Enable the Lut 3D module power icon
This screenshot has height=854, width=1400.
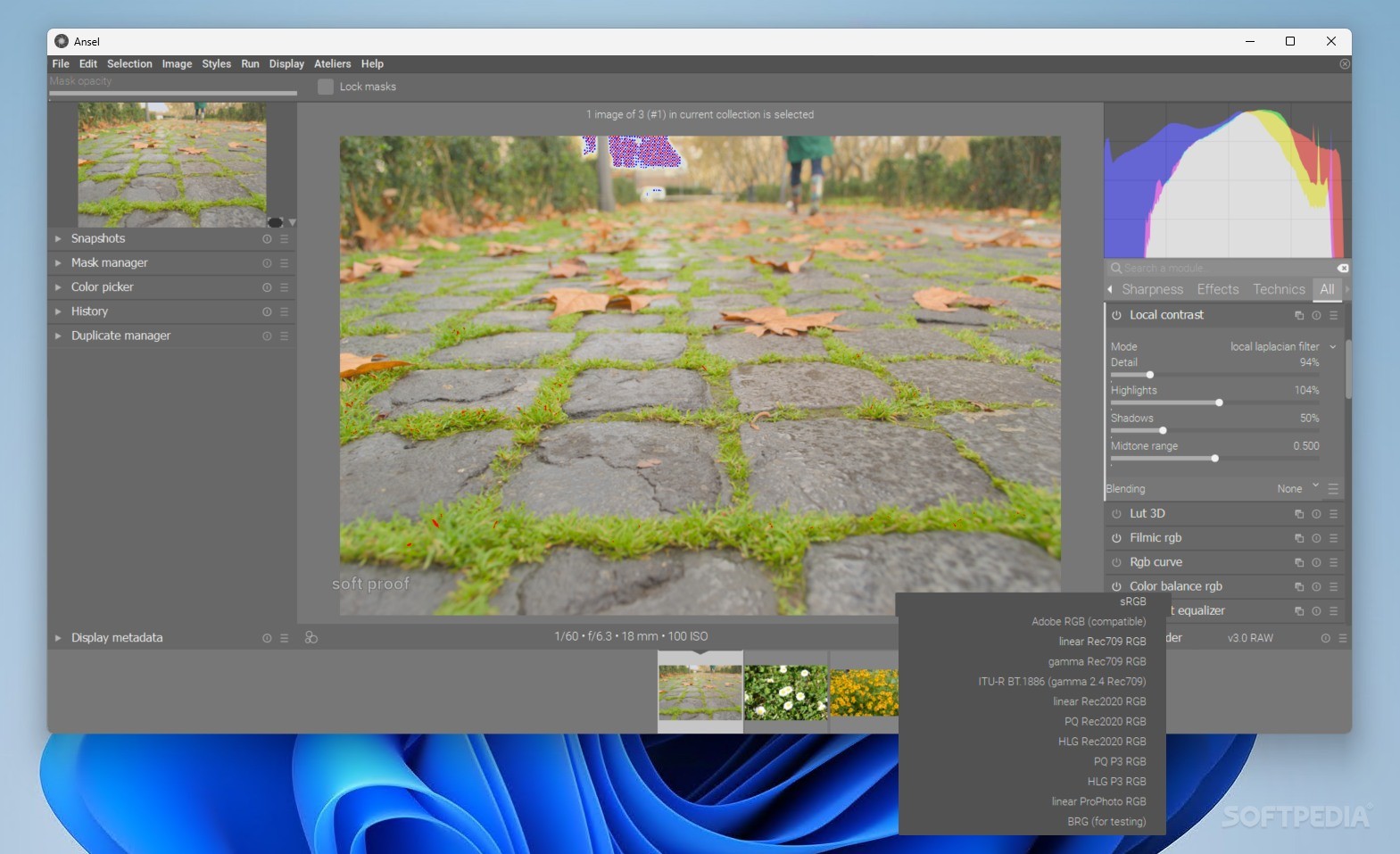coord(1116,514)
